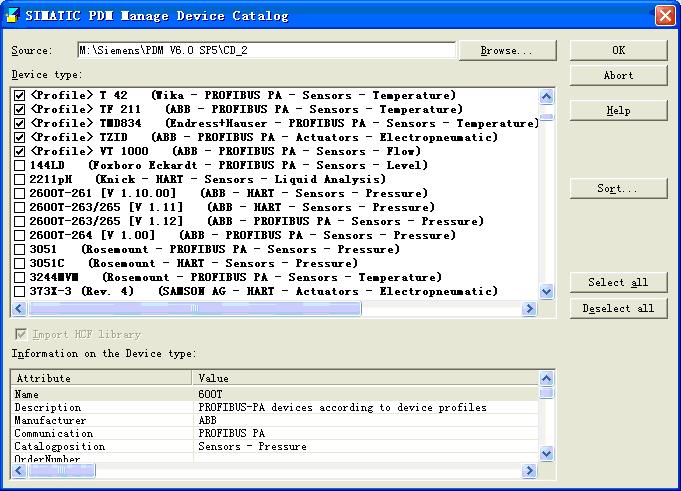This screenshot has height=491, width=681.
Task: Device list scroll up arrow
Action: [x=546, y=96]
